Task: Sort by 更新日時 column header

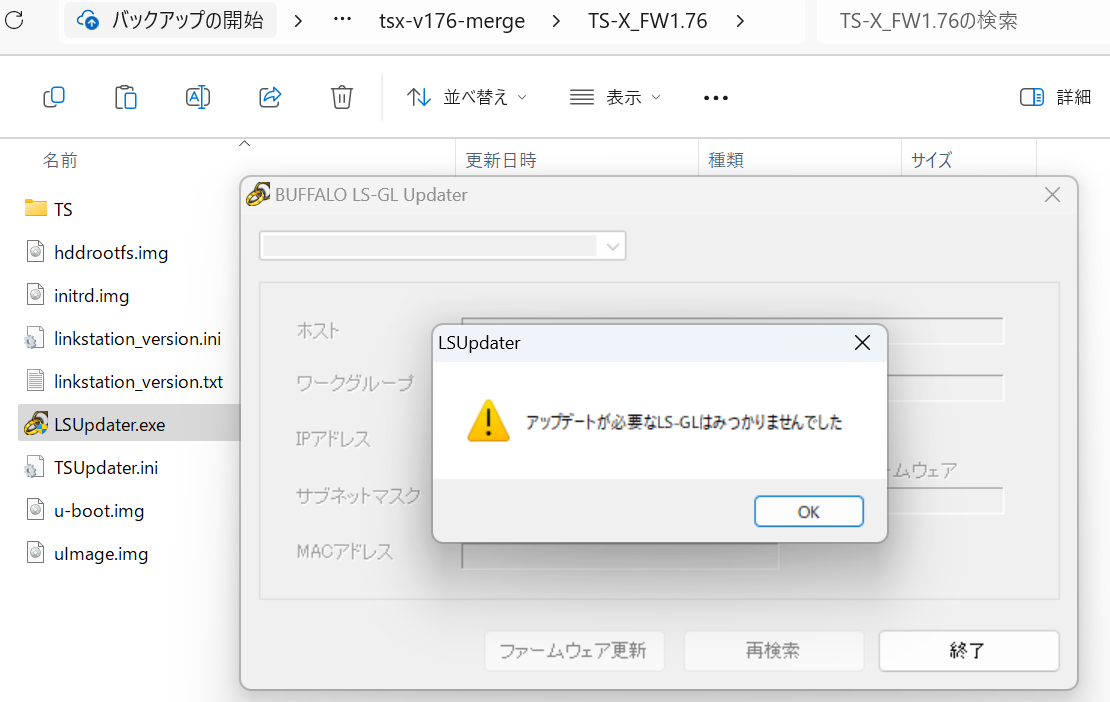Action: tap(501, 161)
